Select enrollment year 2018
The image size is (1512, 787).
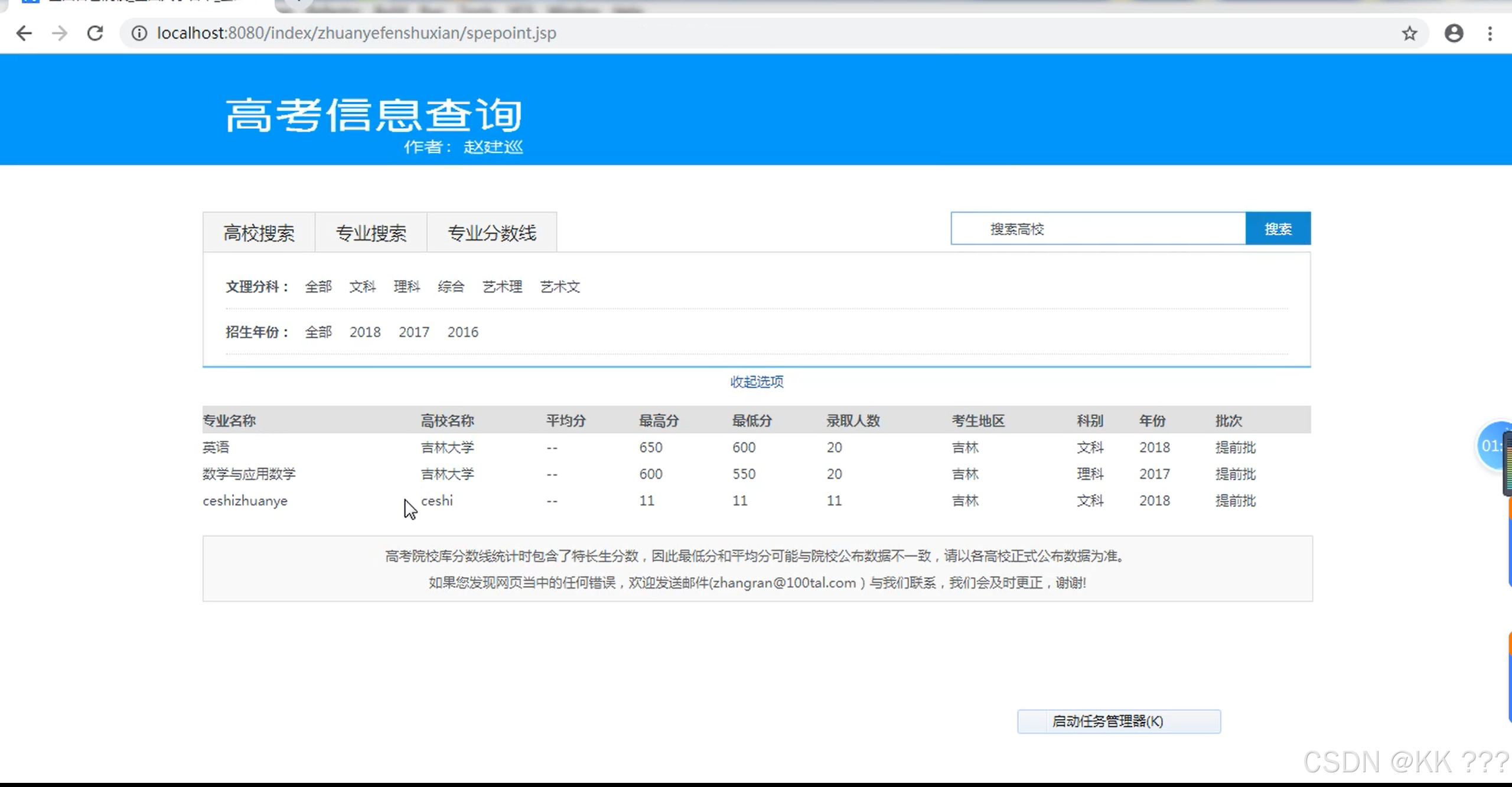(365, 332)
